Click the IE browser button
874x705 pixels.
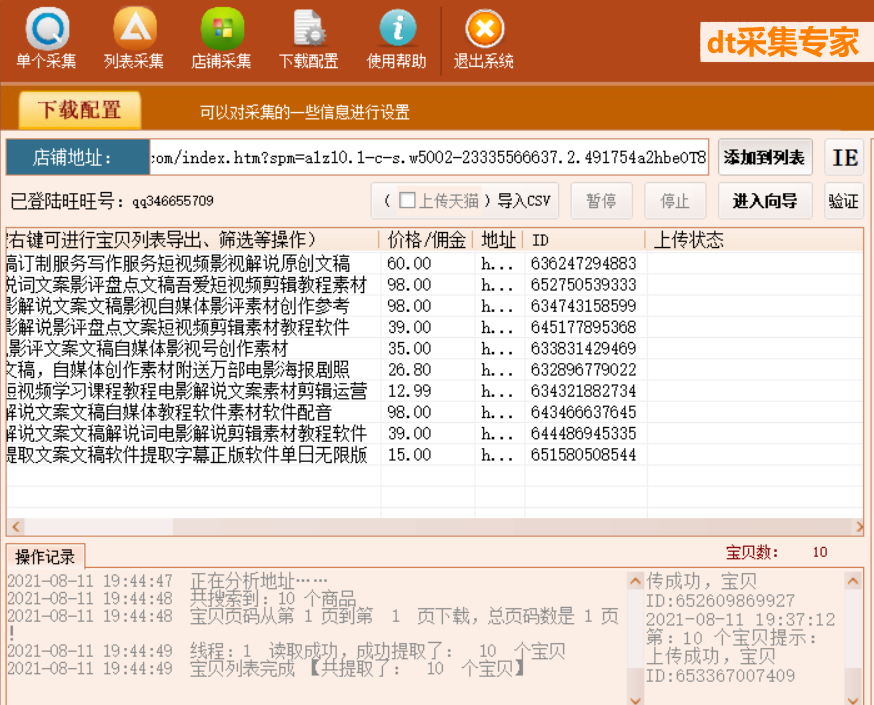[x=843, y=158]
